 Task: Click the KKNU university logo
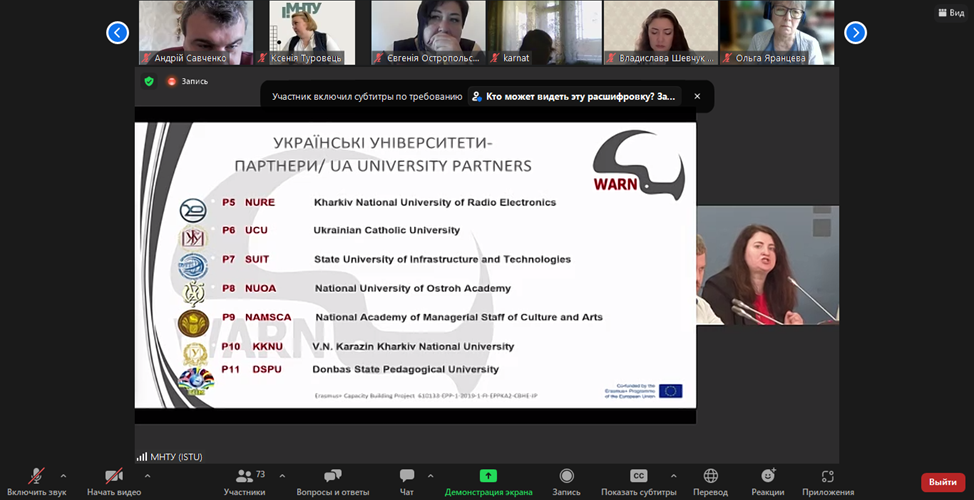tap(194, 354)
